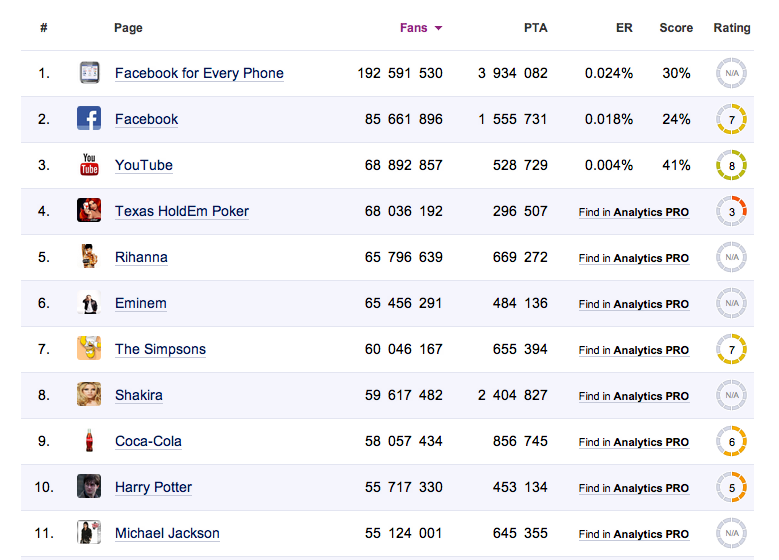This screenshot has width=779, height=560.
Task: Select the Texas HoldEm Poker page icon
Action: click(x=89, y=211)
